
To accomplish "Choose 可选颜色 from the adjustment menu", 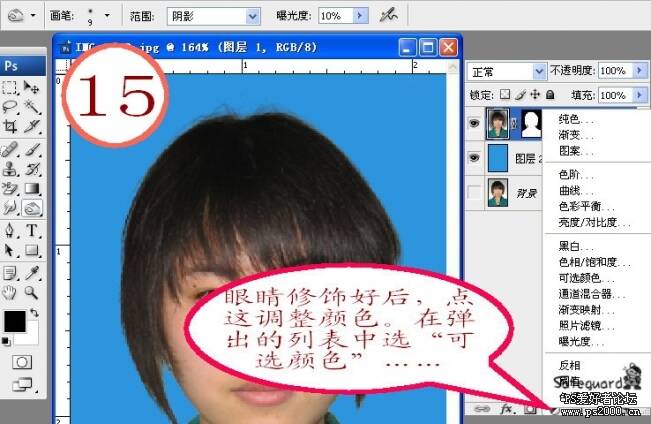I will (579, 277).
